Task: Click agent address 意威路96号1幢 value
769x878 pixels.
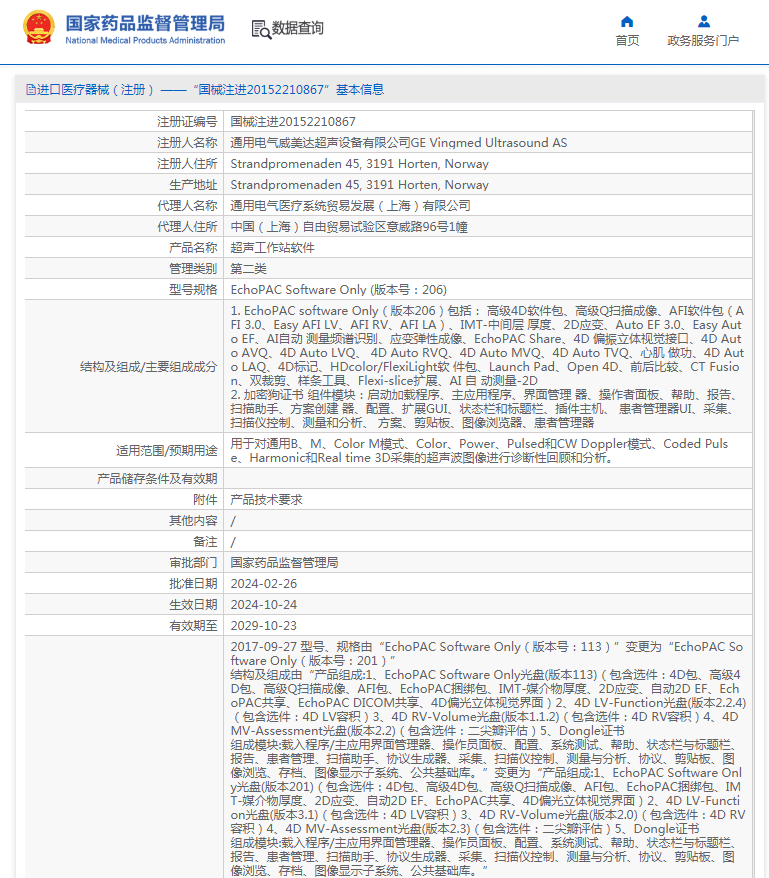Action: tap(349, 227)
